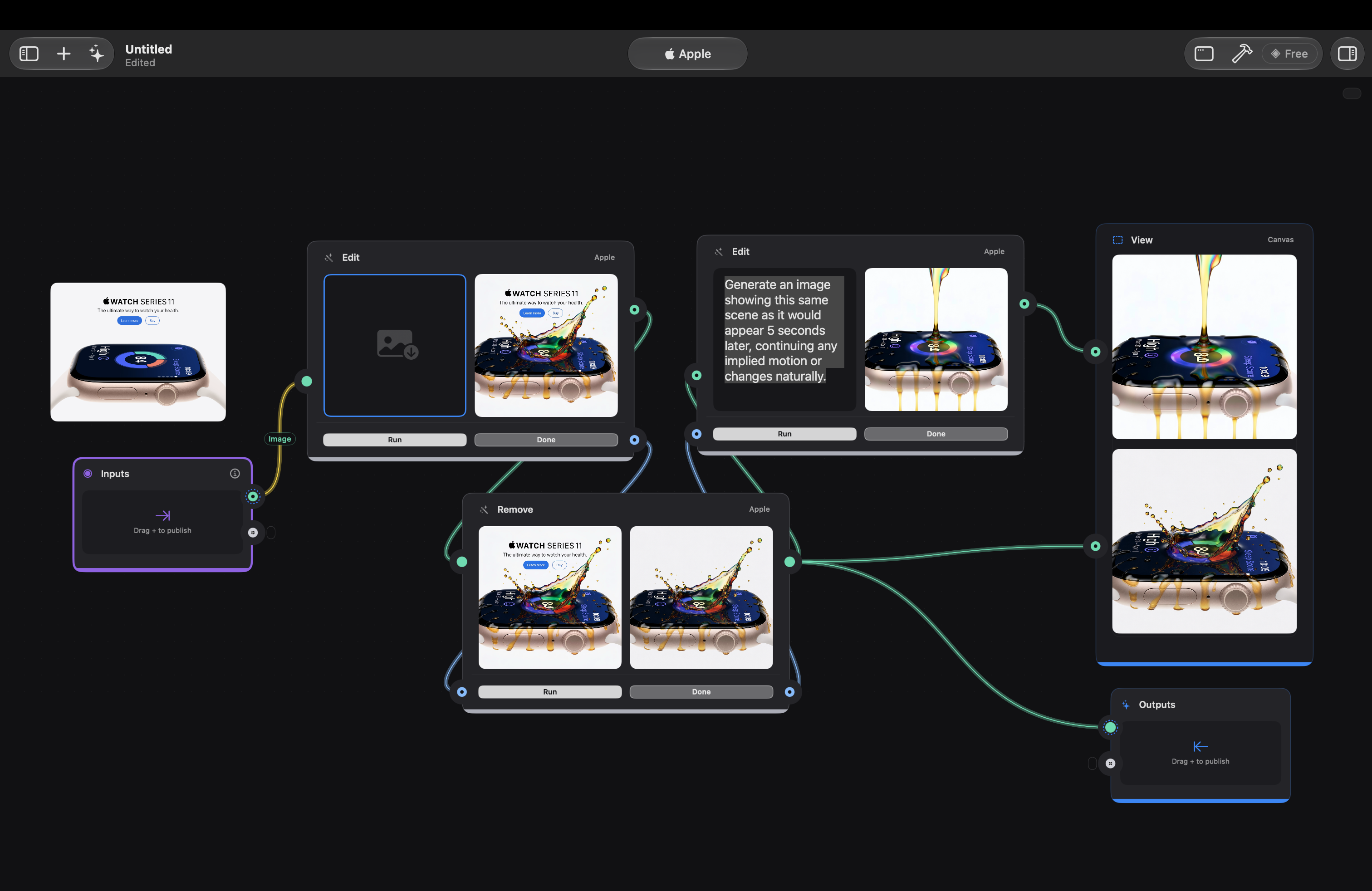Click the second Edit node green output port

1024,304
